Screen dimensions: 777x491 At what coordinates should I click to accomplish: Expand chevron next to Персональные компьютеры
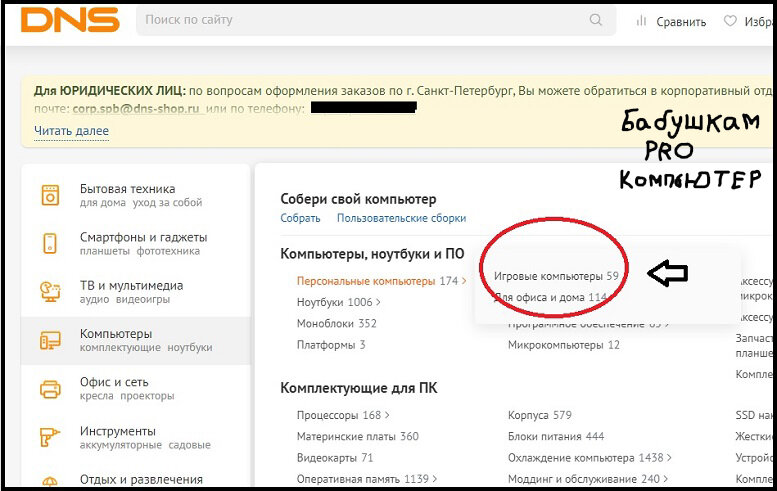coord(464,281)
